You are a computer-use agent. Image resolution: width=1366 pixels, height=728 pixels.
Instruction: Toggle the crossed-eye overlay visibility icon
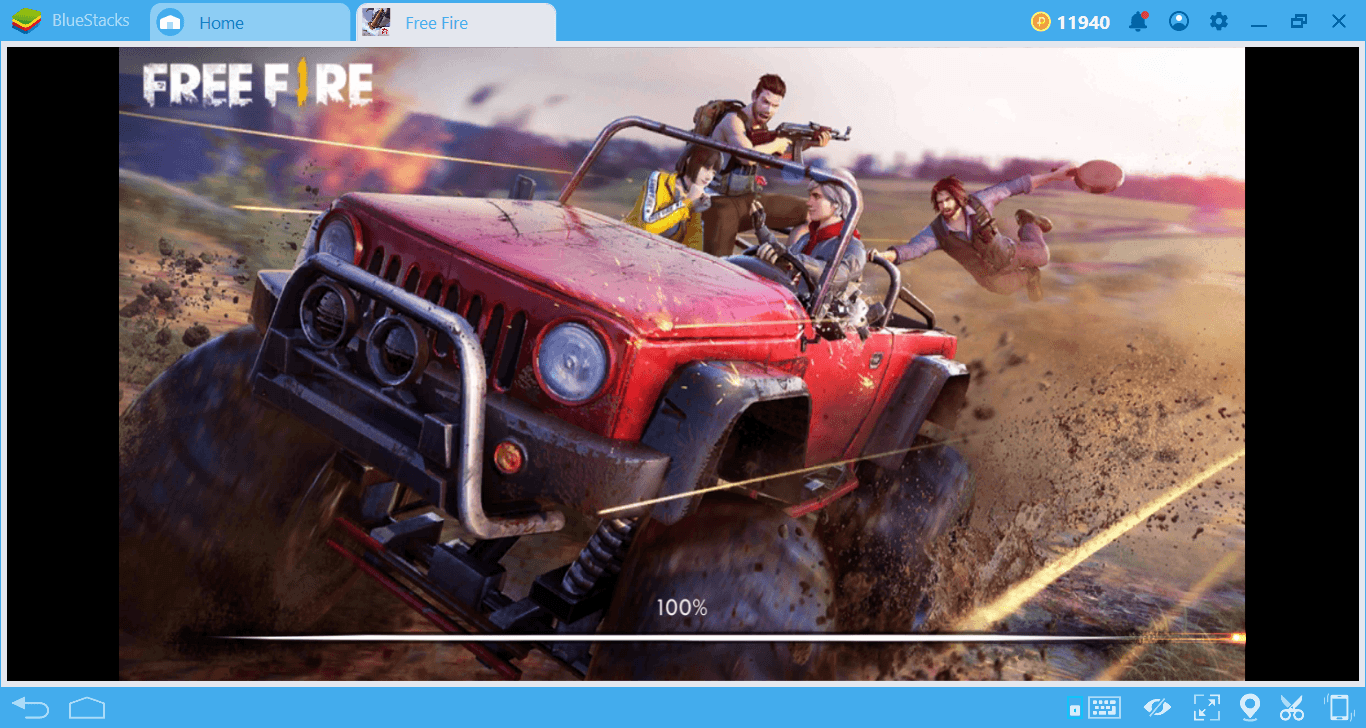(1157, 708)
